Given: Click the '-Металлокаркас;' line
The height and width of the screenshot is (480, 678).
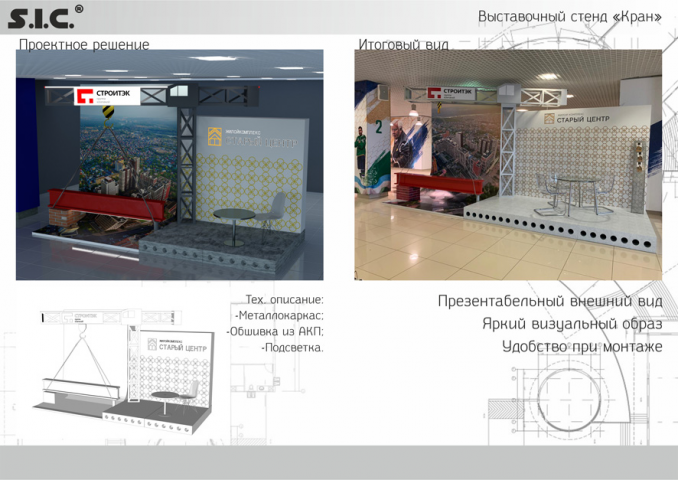Looking at the screenshot, I should [279, 315].
